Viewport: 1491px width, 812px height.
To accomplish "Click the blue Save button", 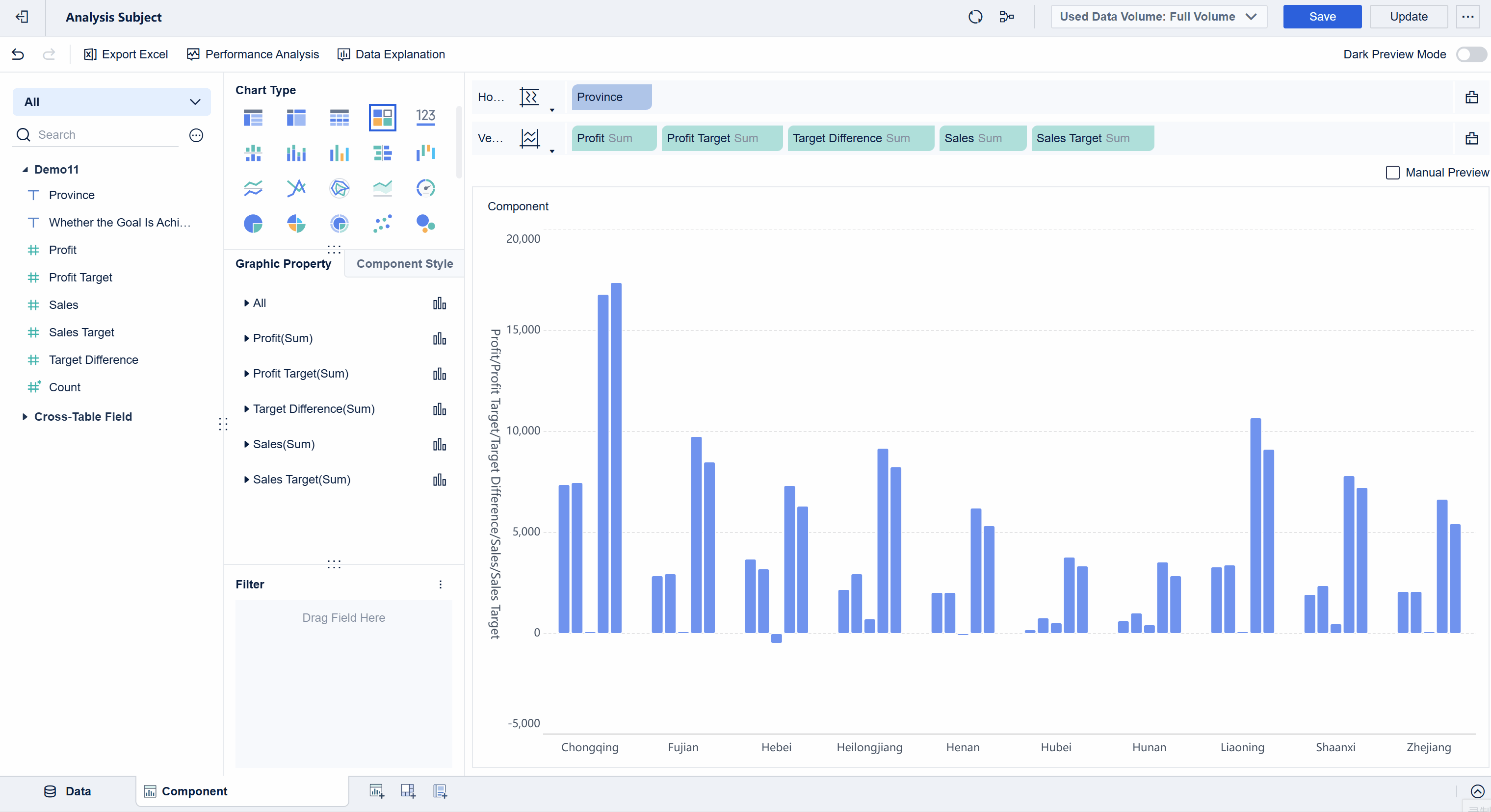I will pos(1322,17).
